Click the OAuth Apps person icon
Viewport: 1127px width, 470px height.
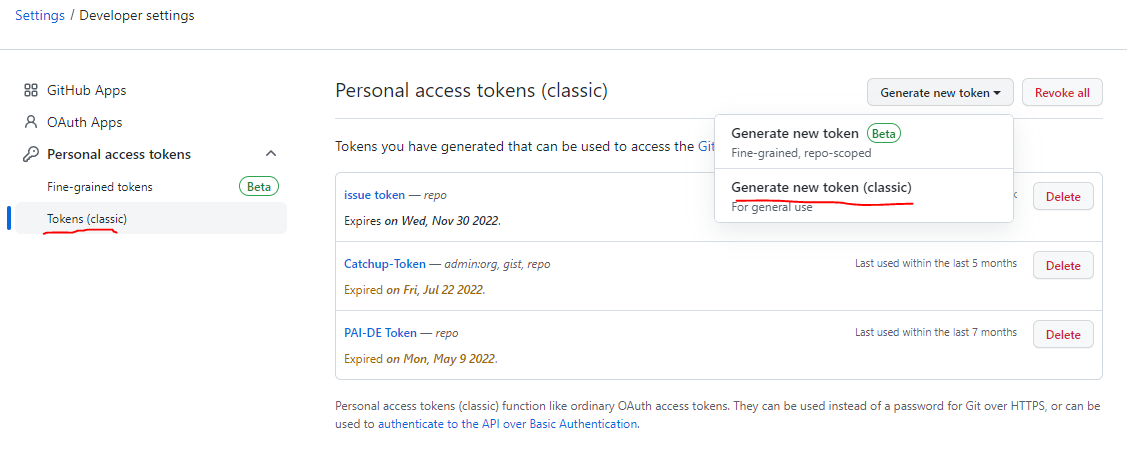click(31, 122)
